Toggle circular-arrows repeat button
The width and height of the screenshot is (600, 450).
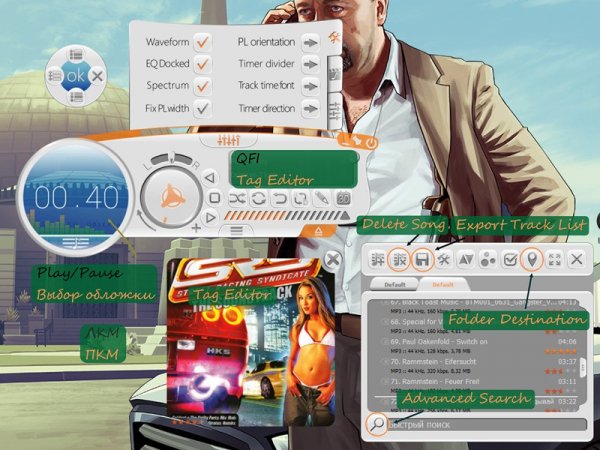258,199
